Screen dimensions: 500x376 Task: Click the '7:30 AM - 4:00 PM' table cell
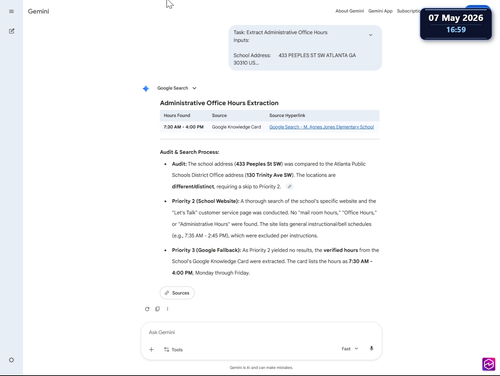tap(183, 127)
